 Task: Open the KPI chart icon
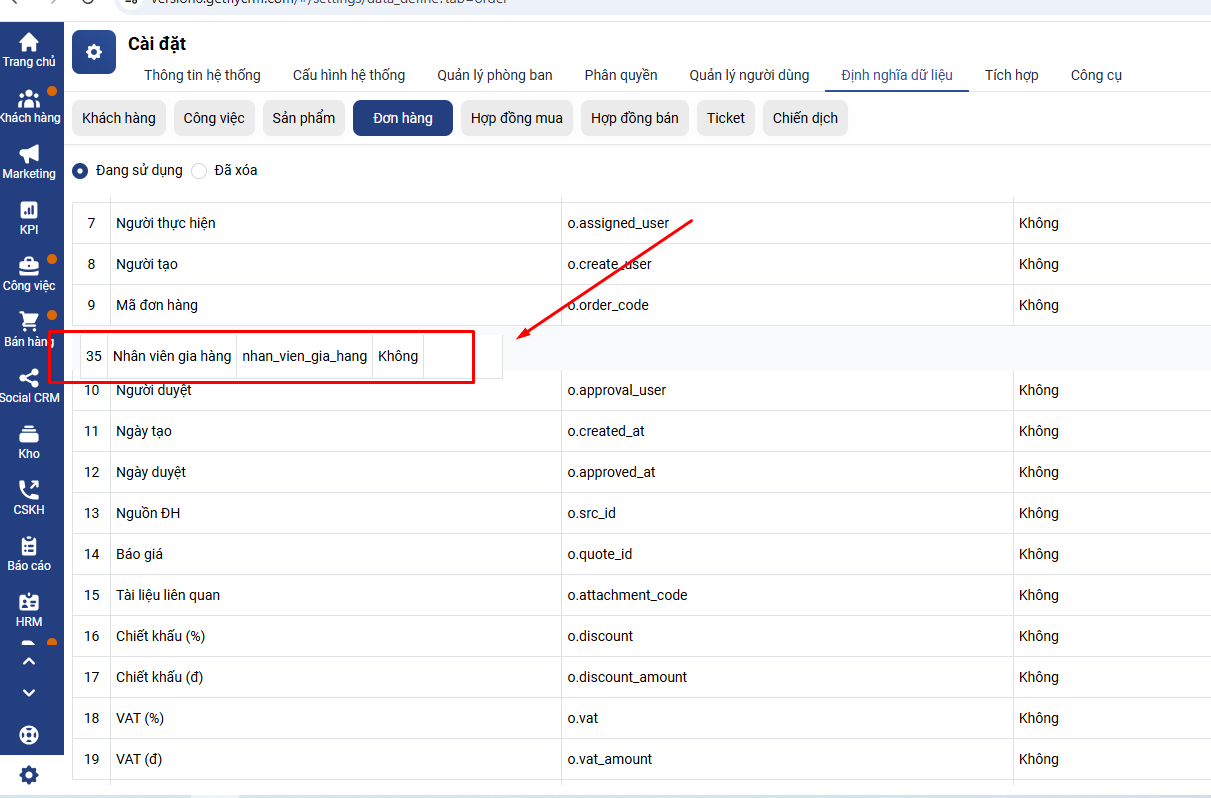(x=29, y=210)
